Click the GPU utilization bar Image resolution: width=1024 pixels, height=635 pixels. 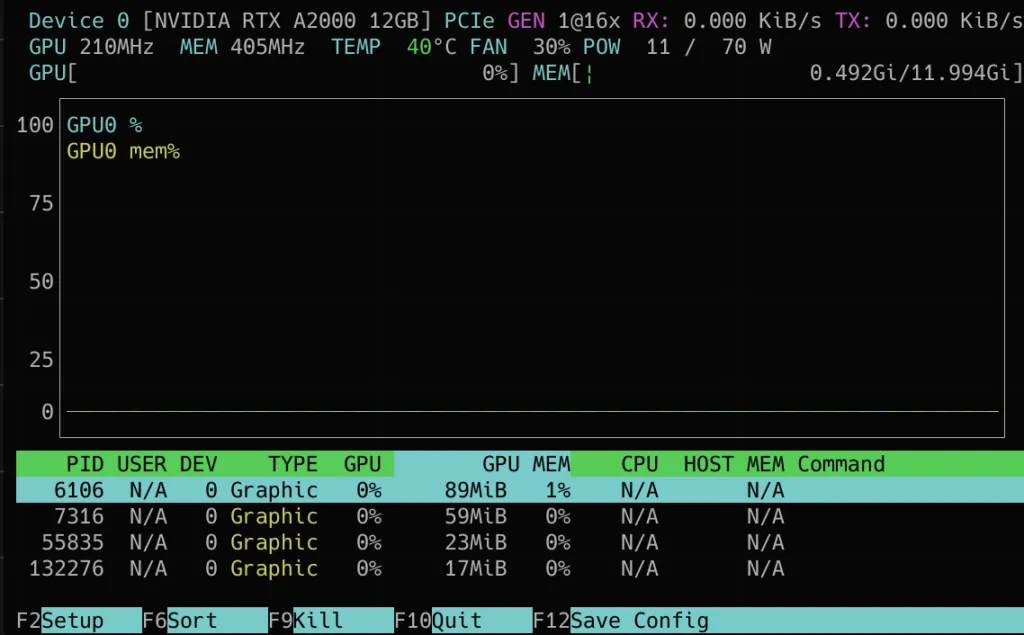(274, 73)
